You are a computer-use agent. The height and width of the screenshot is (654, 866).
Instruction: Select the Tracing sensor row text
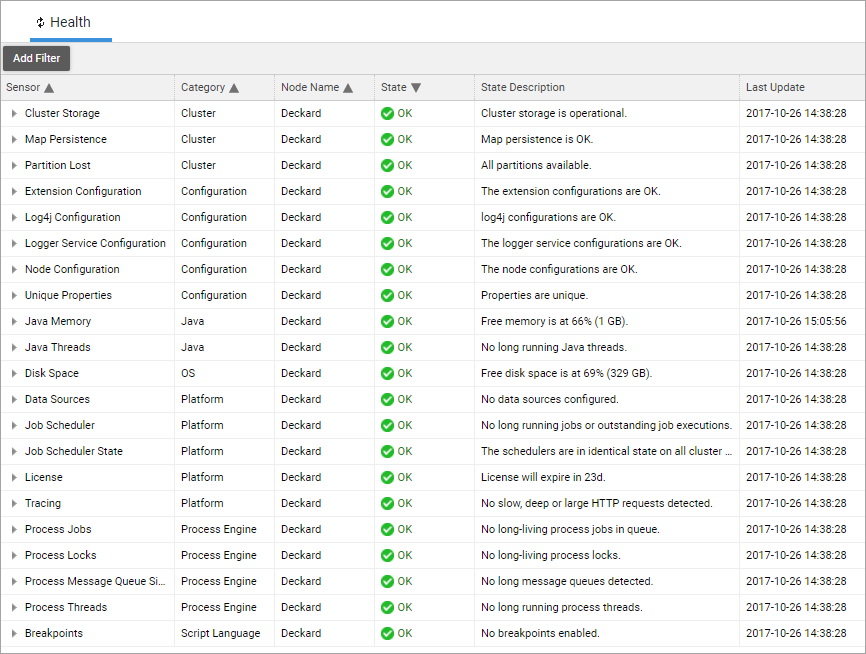[43, 503]
